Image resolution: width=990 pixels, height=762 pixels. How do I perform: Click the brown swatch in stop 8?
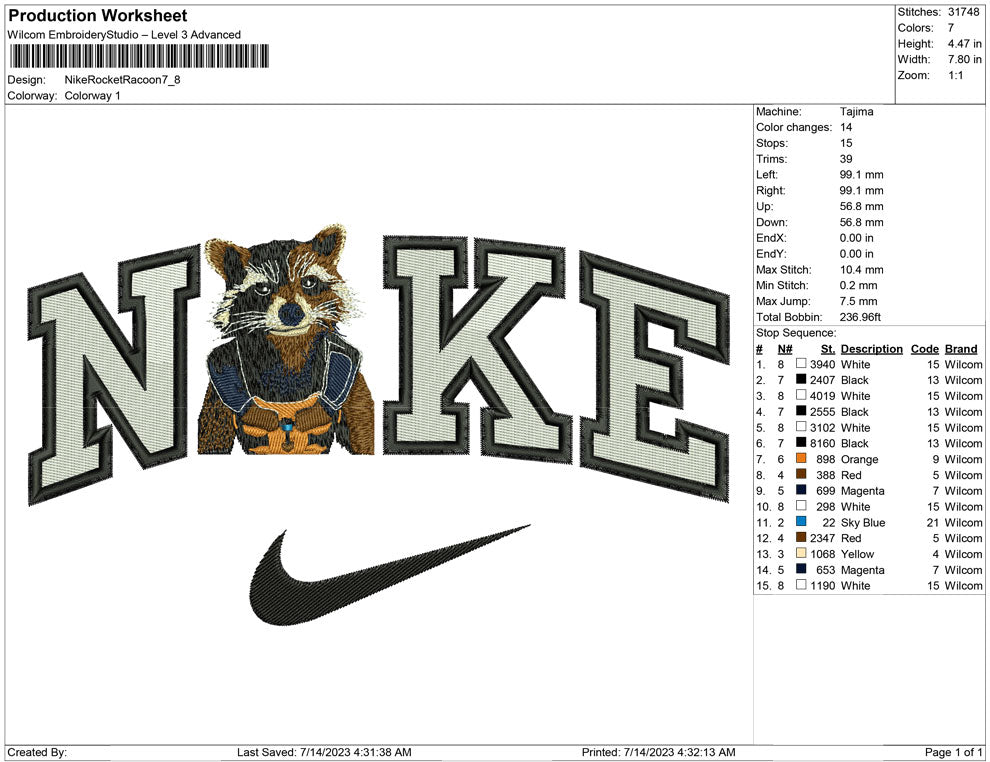(801, 474)
